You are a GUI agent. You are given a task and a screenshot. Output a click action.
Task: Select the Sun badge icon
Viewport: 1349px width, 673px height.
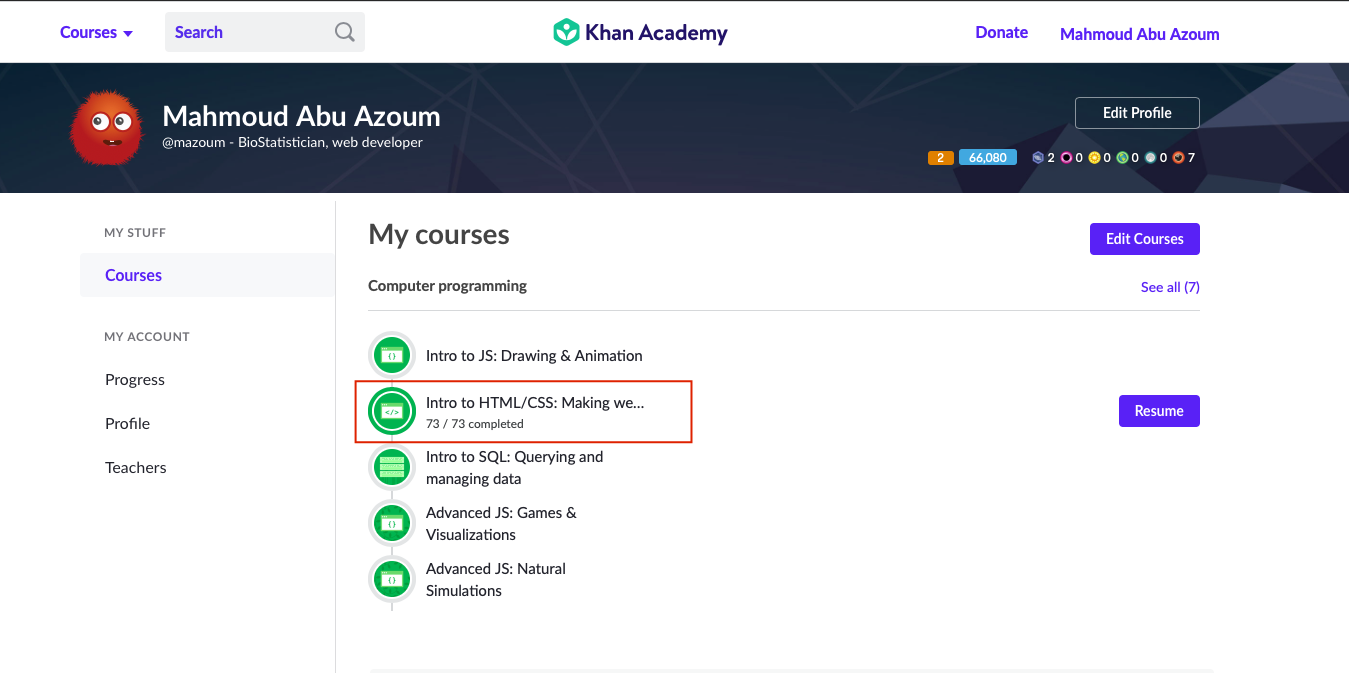1094,157
